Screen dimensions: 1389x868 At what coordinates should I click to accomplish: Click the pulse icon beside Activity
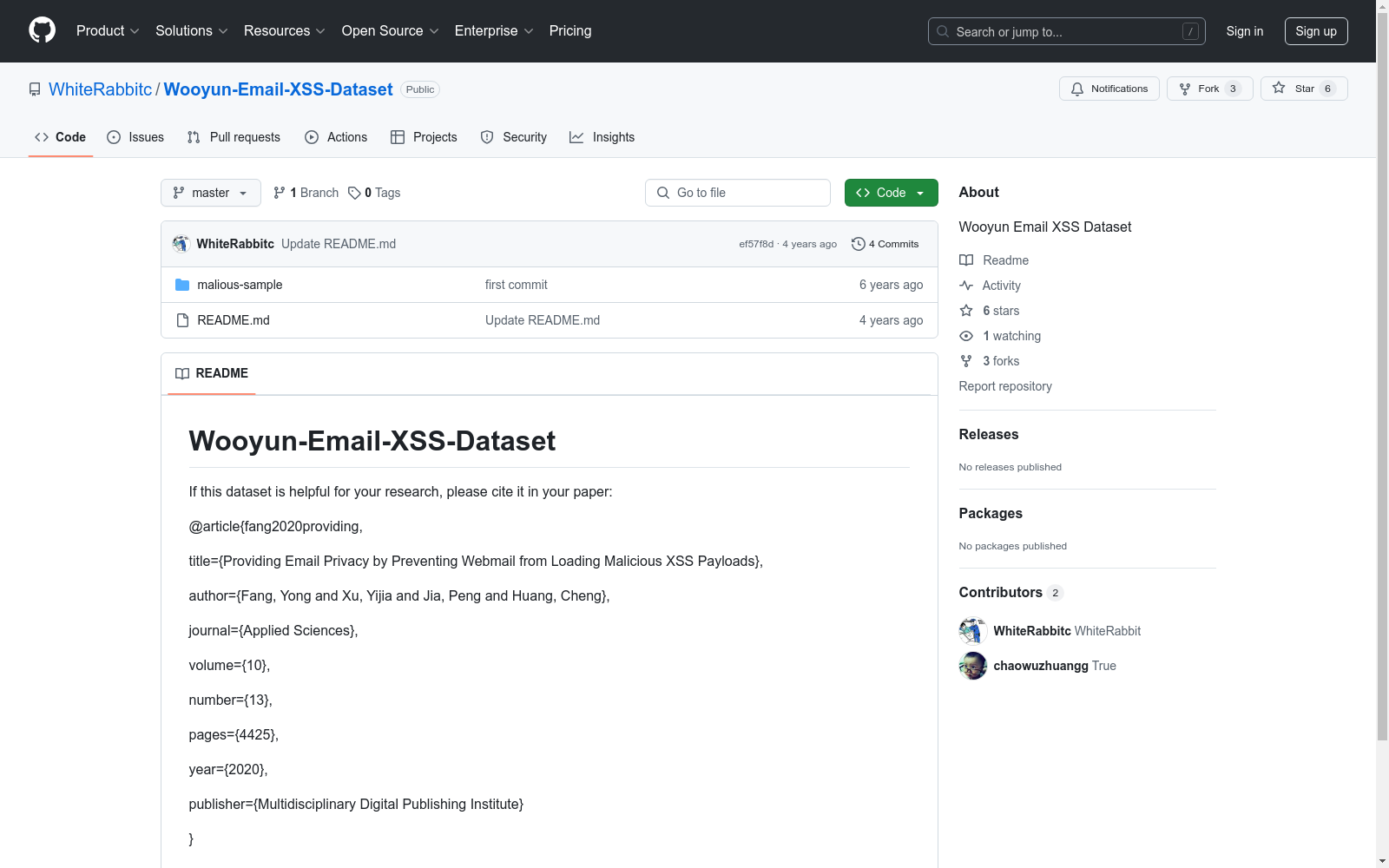tap(966, 286)
